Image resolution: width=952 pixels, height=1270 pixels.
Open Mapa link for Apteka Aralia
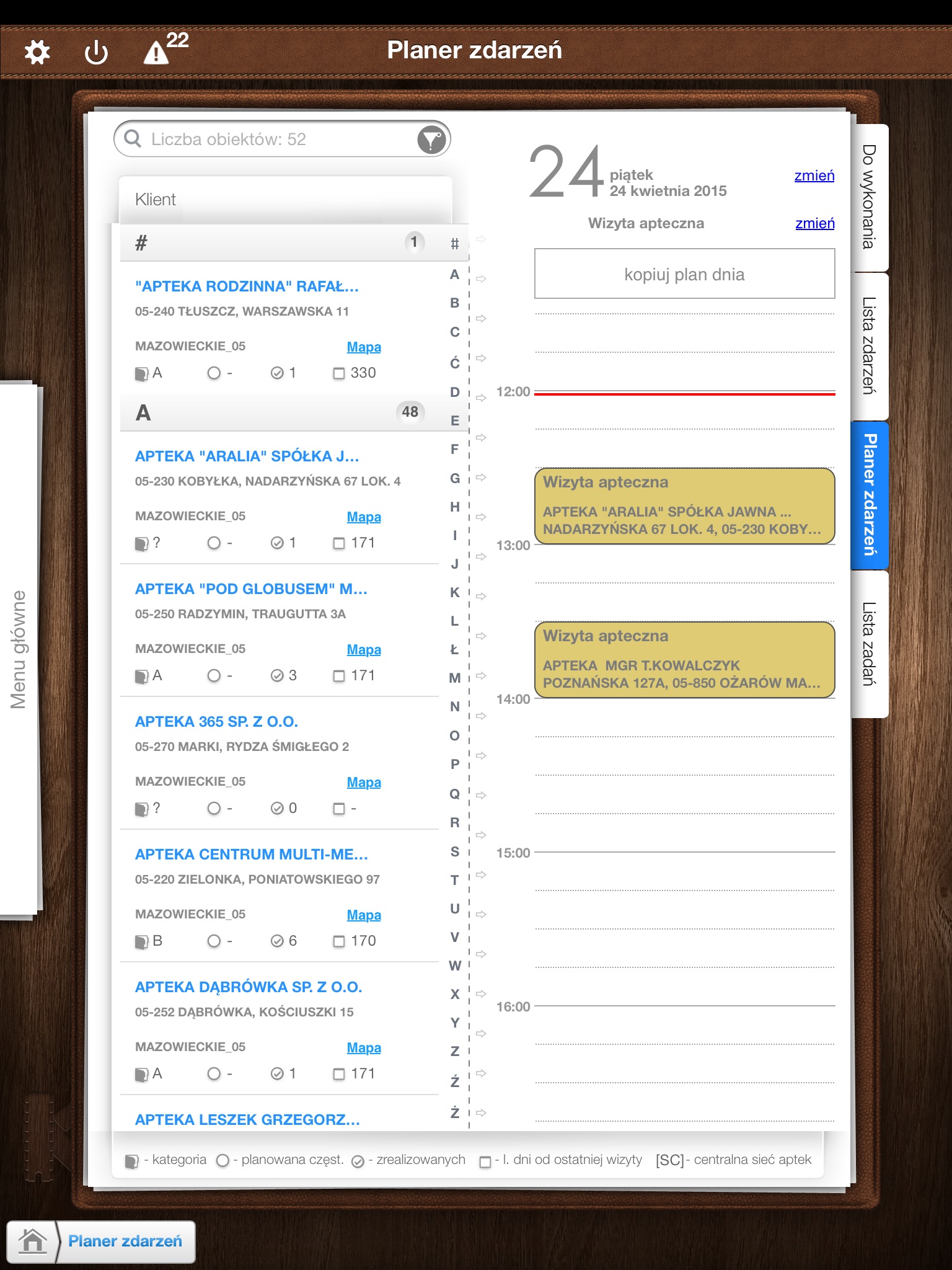pos(364,517)
